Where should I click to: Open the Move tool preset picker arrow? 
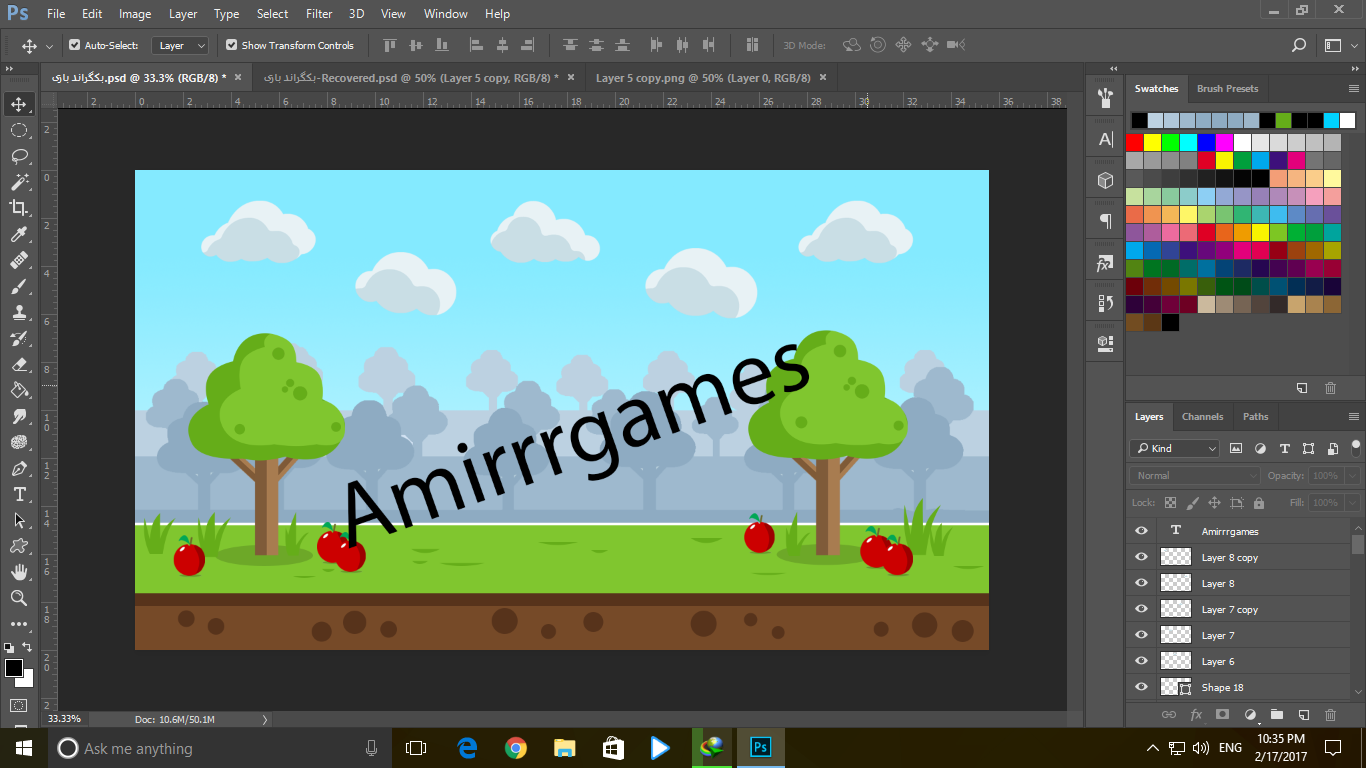(49, 46)
